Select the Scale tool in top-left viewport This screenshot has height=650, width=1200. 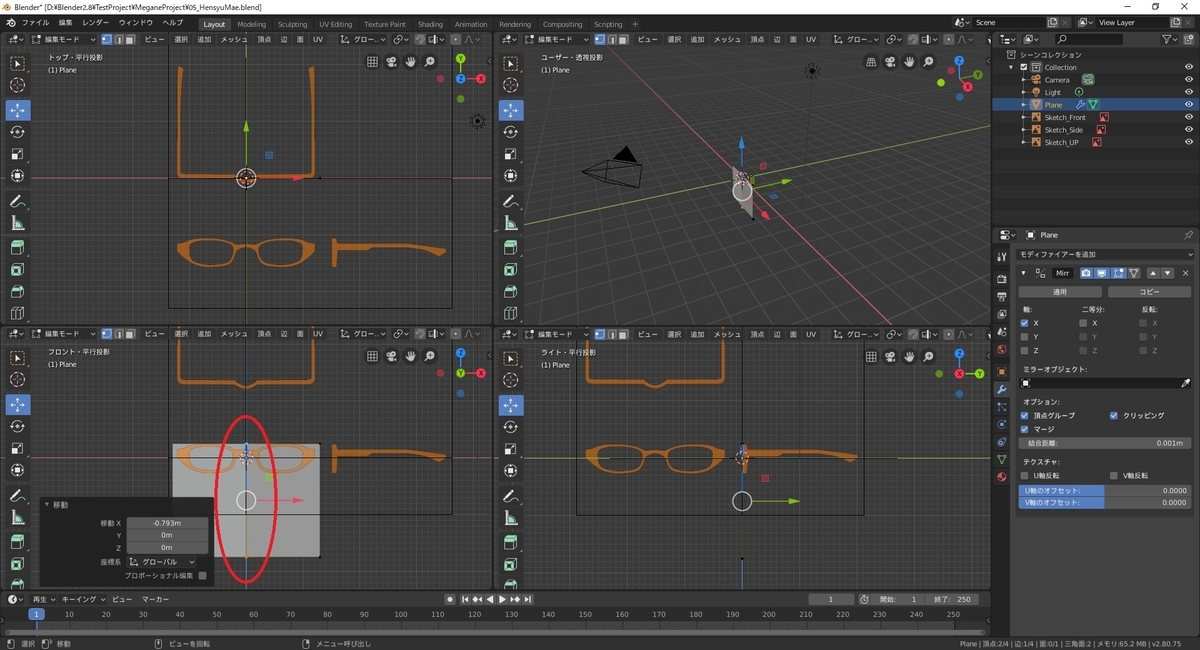pos(18,154)
